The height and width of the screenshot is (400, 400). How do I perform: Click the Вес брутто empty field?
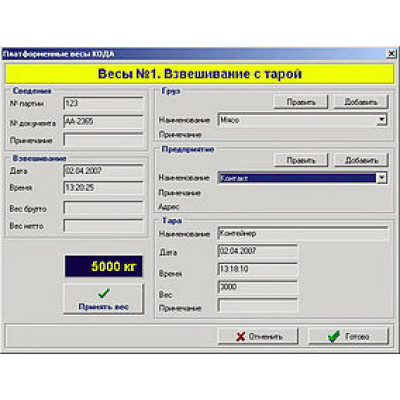click(x=103, y=208)
